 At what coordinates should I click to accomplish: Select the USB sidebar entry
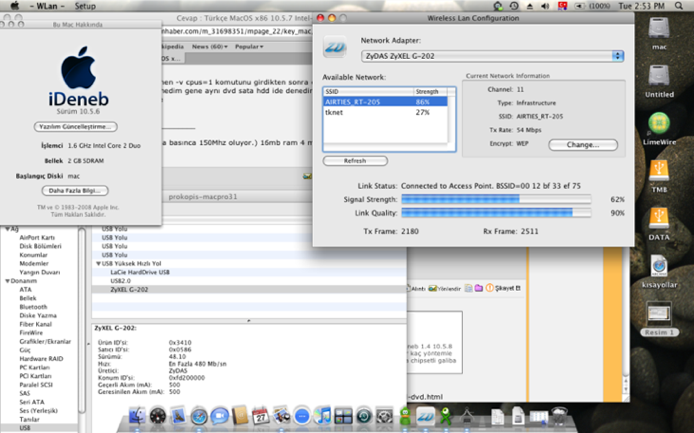pyautogui.click(x=39, y=428)
